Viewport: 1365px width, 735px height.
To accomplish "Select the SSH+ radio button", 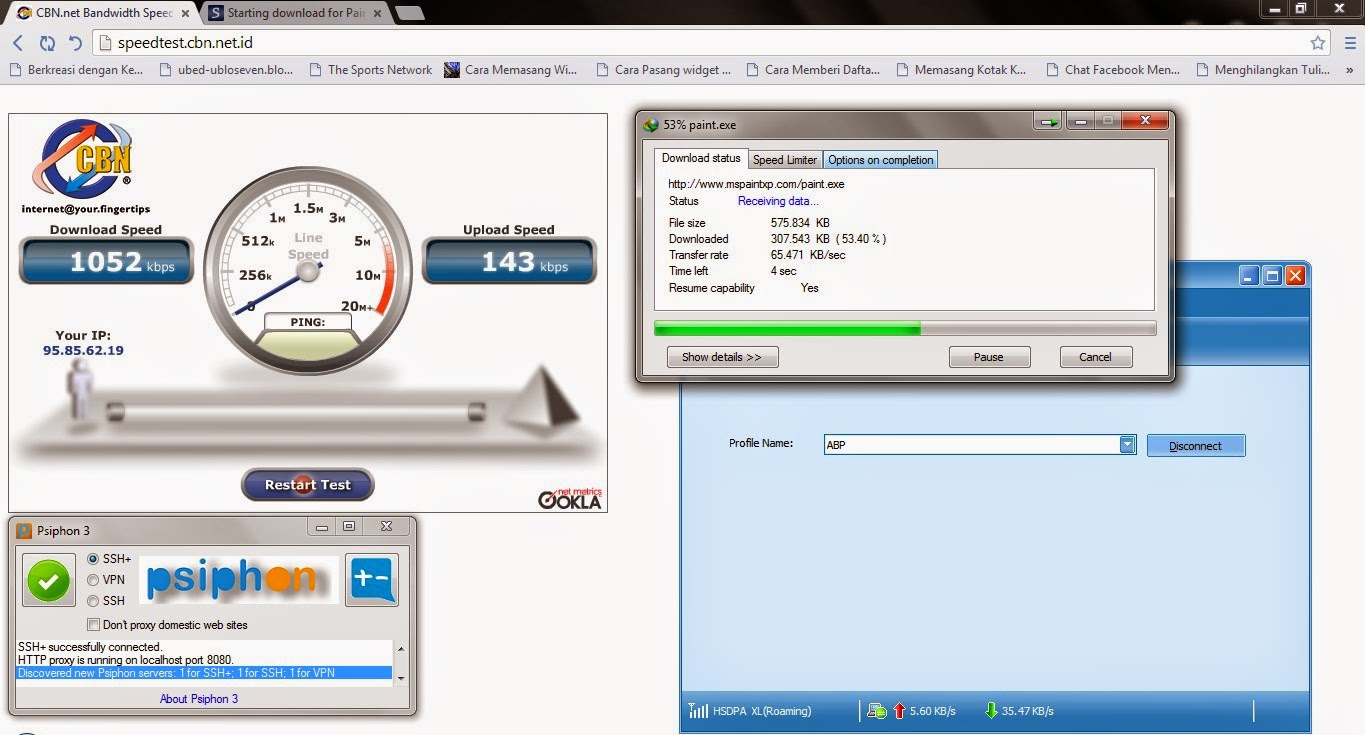I will (94, 559).
